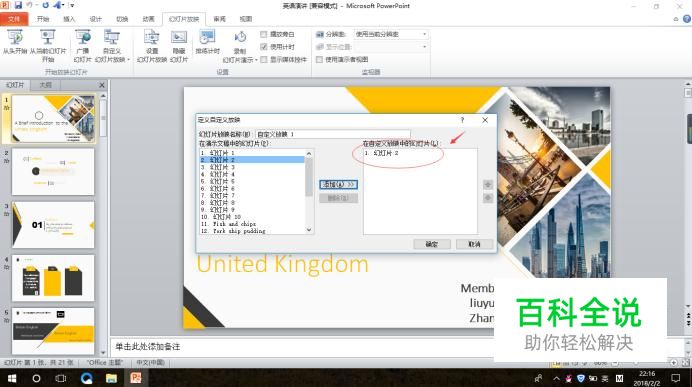This screenshot has width=692, height=387.
Task: Click the Add (添加) >> button
Action: point(338,184)
